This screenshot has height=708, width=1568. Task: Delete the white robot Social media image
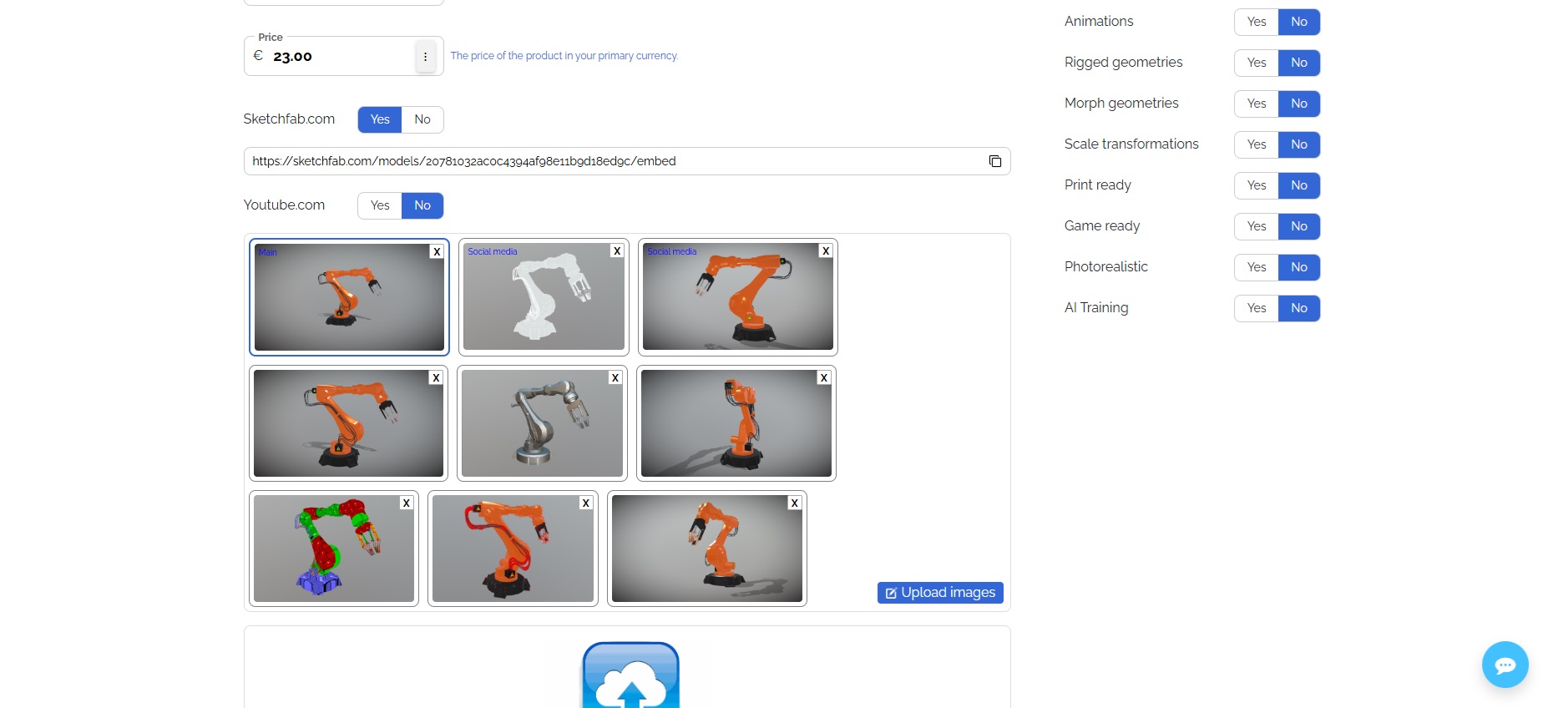(x=617, y=251)
